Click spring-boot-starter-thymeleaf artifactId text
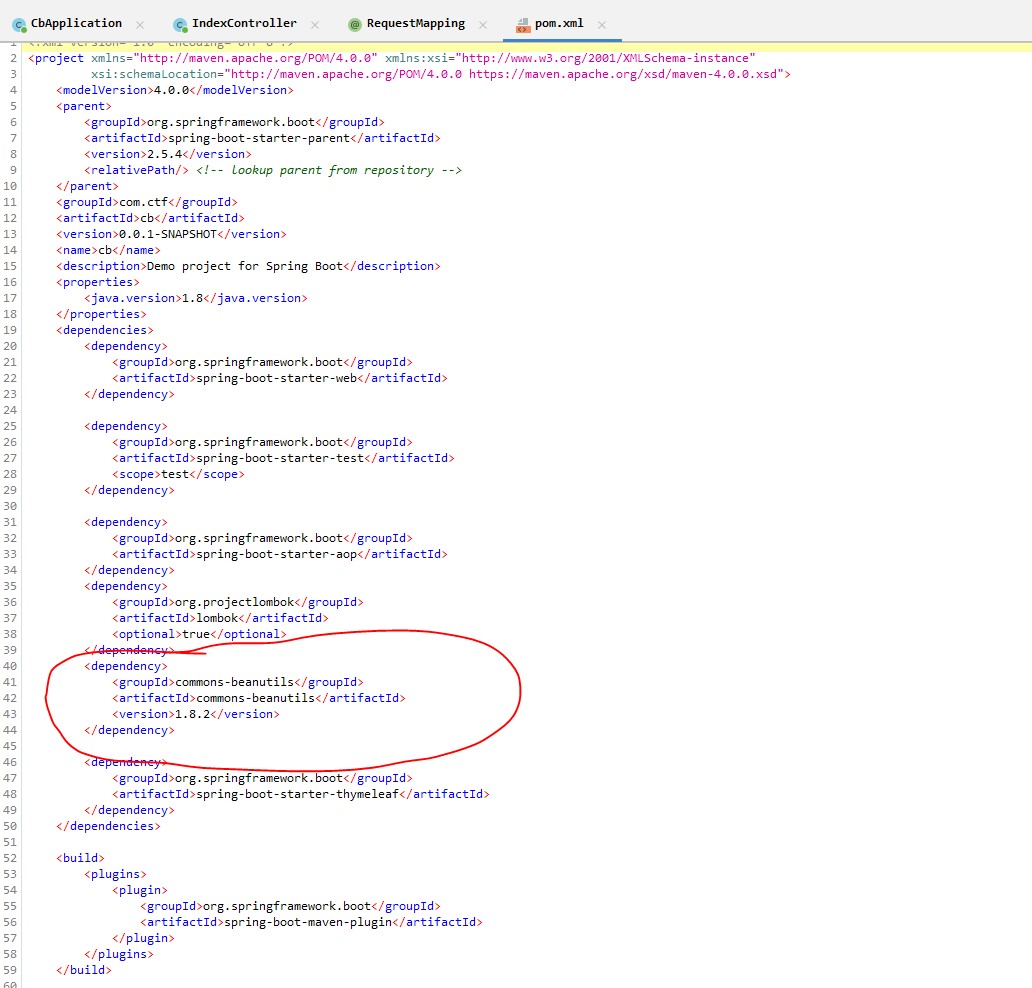 click(297, 794)
